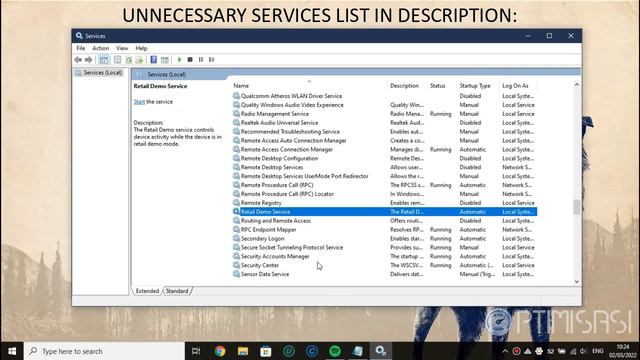640x360 pixels.
Task: Select Qualcomm Atheros WLAN Driver Service row
Action: click(x=384, y=96)
